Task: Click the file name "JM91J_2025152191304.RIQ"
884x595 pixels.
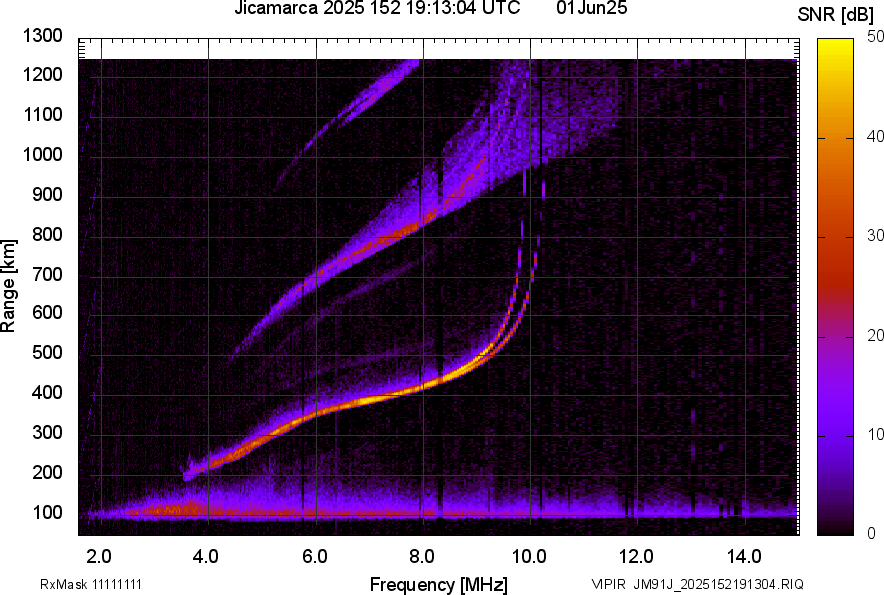Action: point(719,584)
